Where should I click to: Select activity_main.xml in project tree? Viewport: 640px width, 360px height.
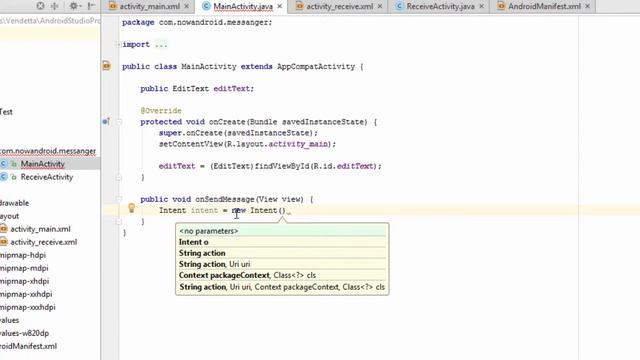click(40, 229)
